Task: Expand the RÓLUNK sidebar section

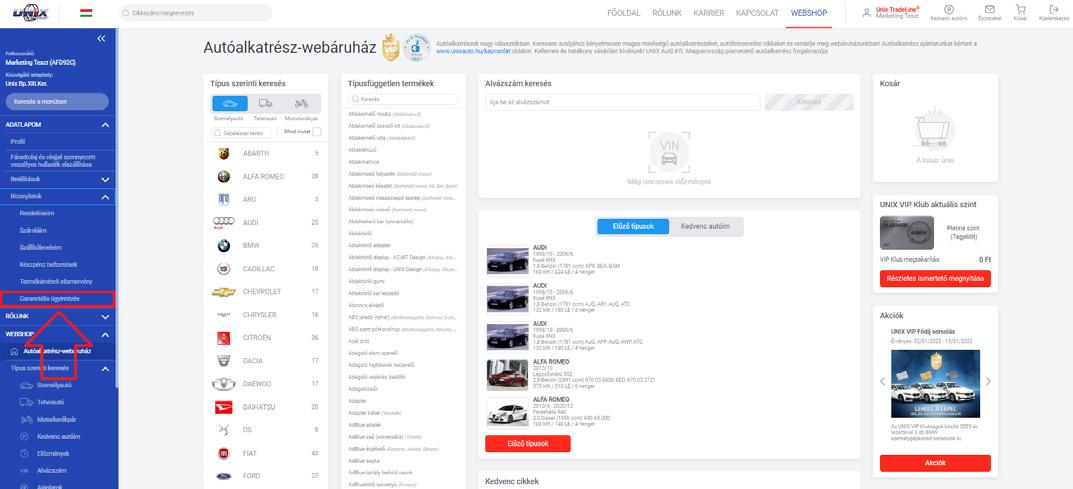Action: pyautogui.click(x=105, y=317)
